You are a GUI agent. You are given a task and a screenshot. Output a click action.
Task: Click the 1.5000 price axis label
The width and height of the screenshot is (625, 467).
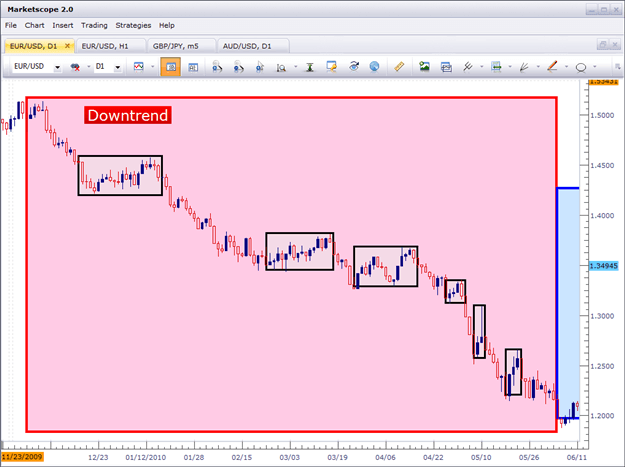tap(602, 116)
